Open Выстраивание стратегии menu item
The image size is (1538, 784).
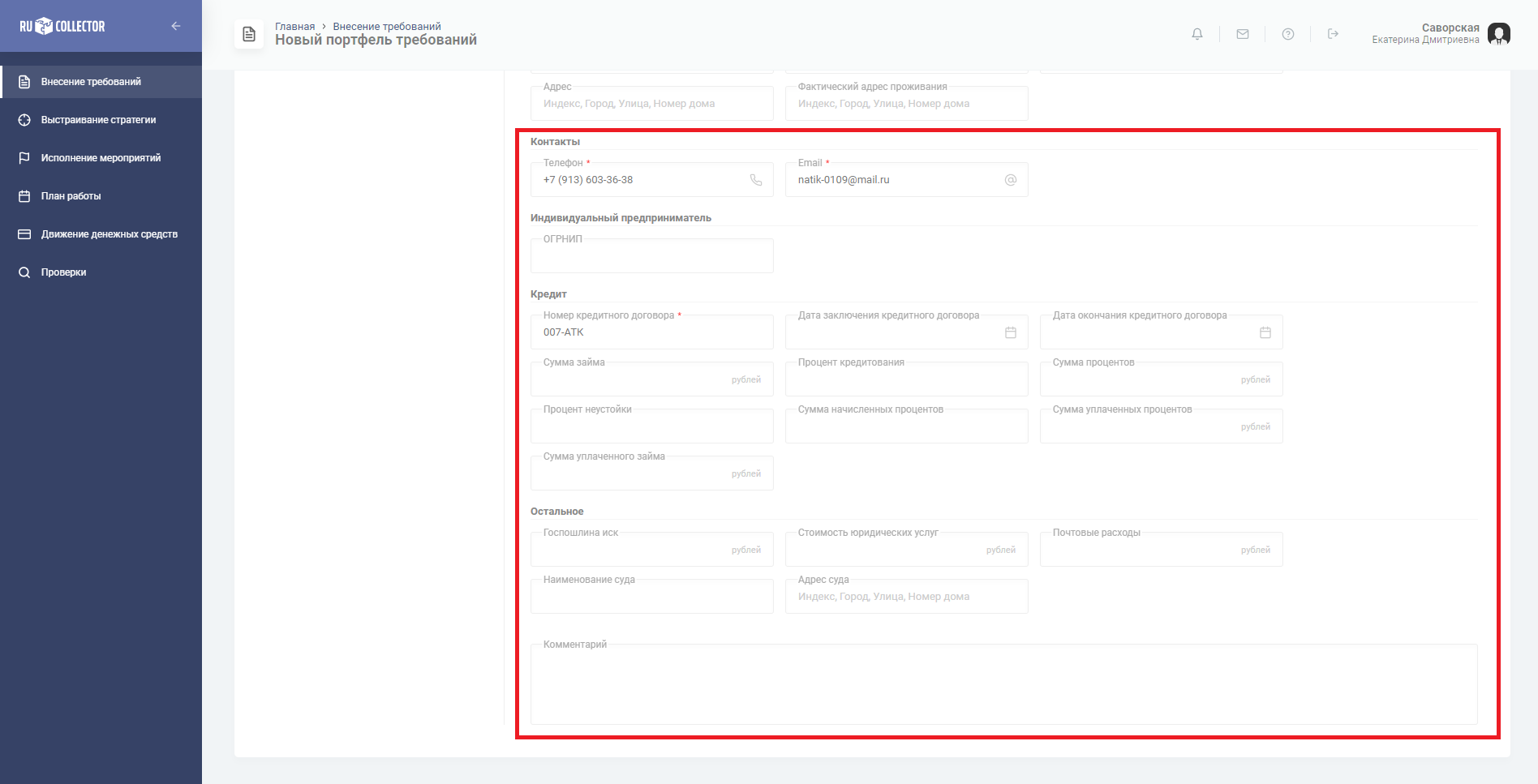point(101,120)
